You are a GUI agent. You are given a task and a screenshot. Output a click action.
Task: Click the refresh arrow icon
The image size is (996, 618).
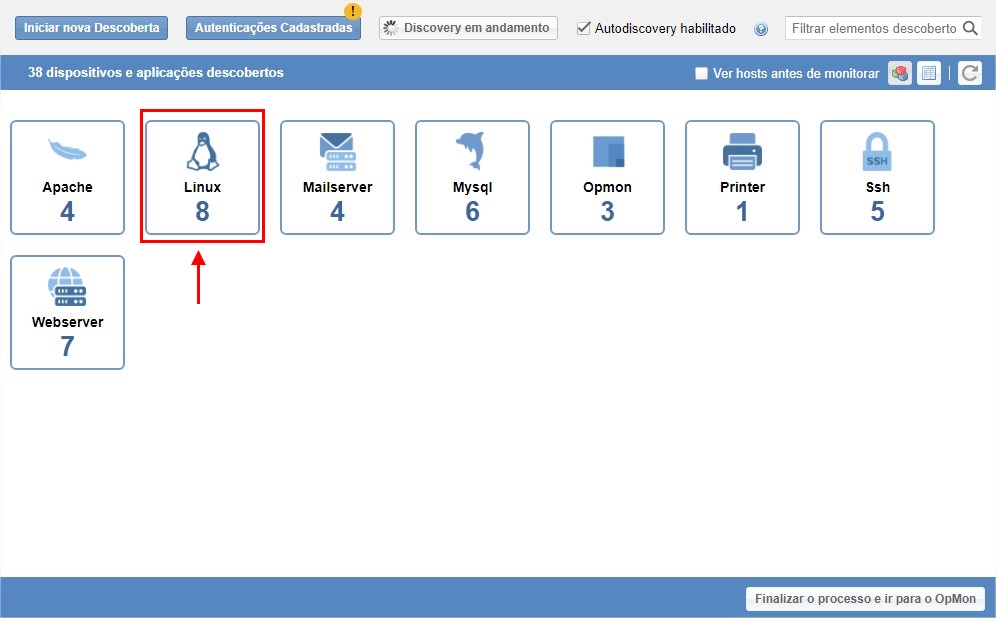click(x=969, y=73)
